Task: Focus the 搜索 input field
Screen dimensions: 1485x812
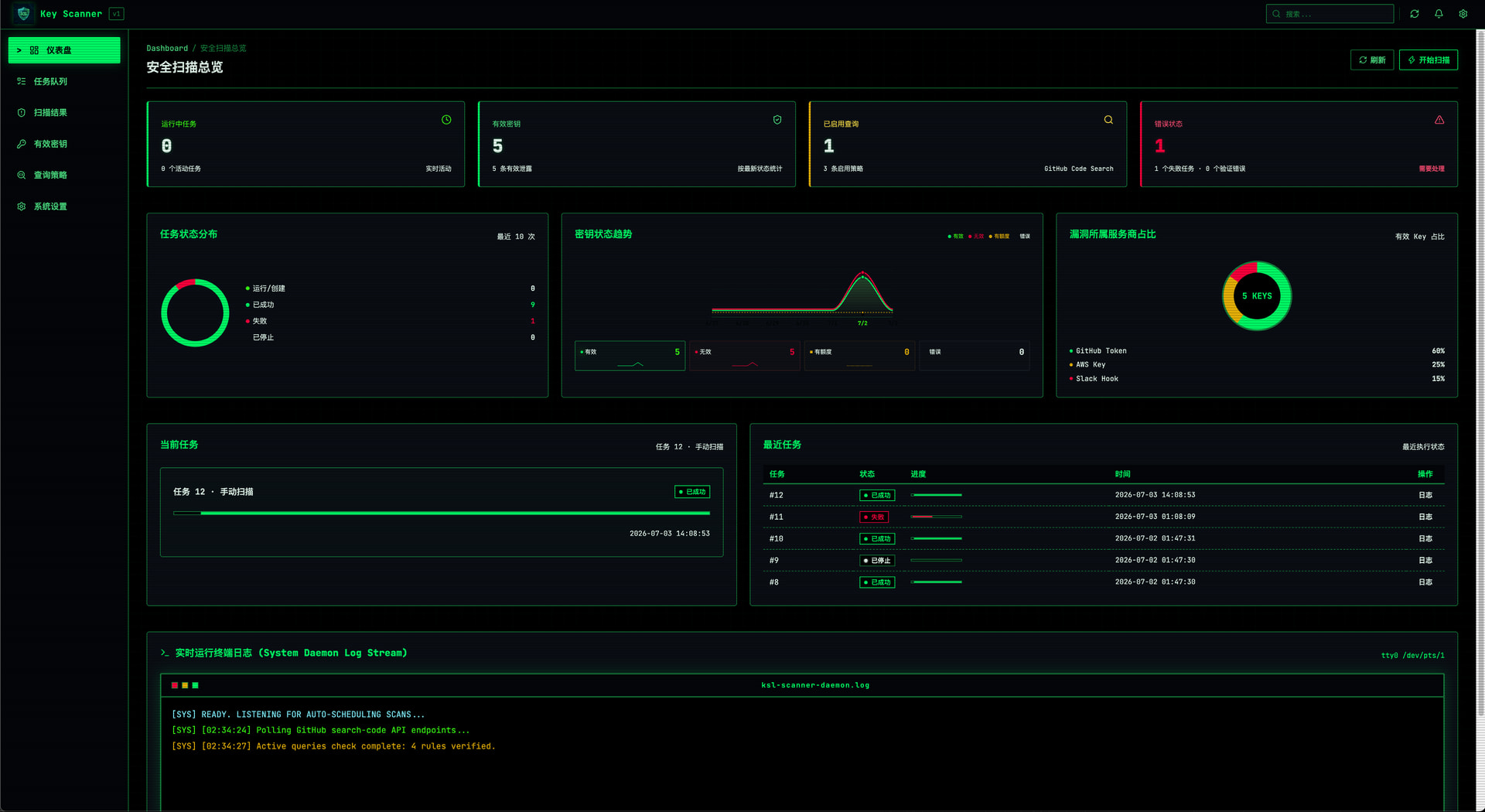Action: [x=1330, y=14]
